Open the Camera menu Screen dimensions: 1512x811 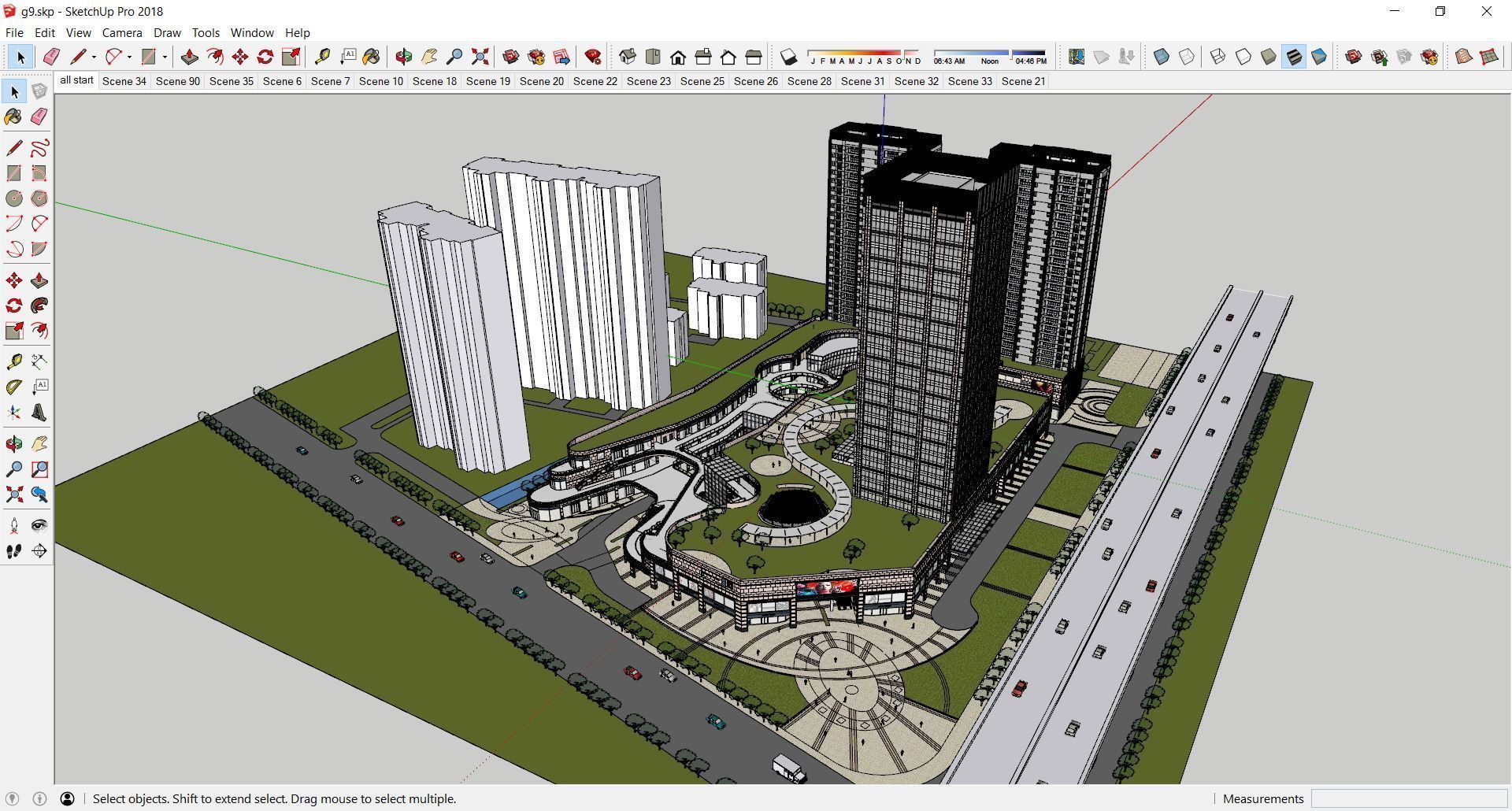122,32
